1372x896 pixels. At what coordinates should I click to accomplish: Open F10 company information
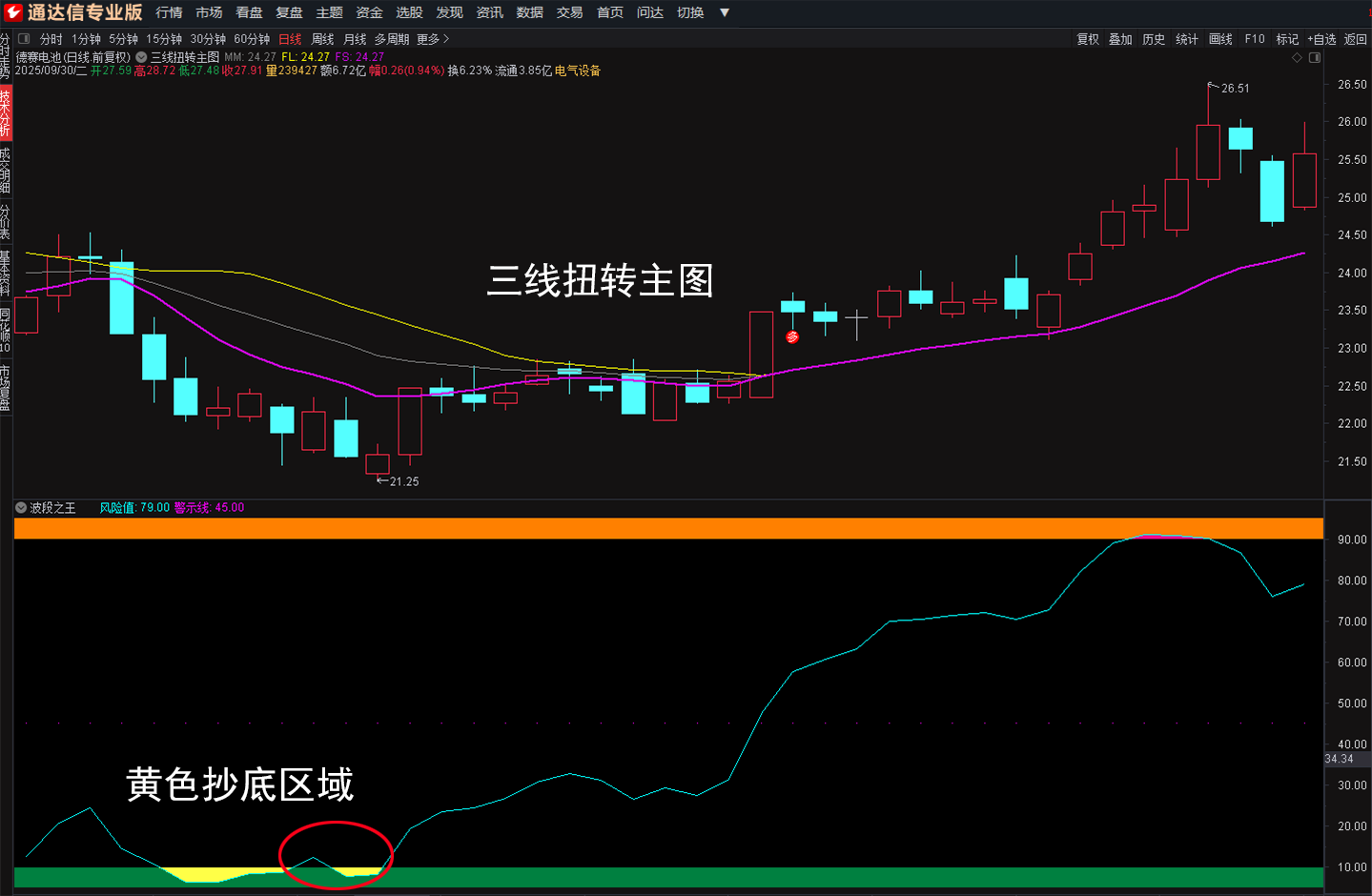1255,39
